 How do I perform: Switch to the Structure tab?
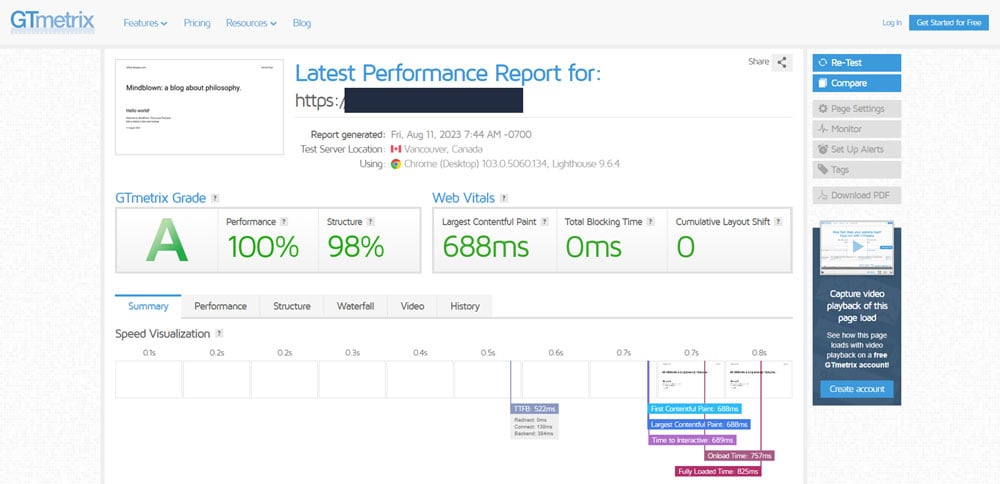tap(292, 306)
